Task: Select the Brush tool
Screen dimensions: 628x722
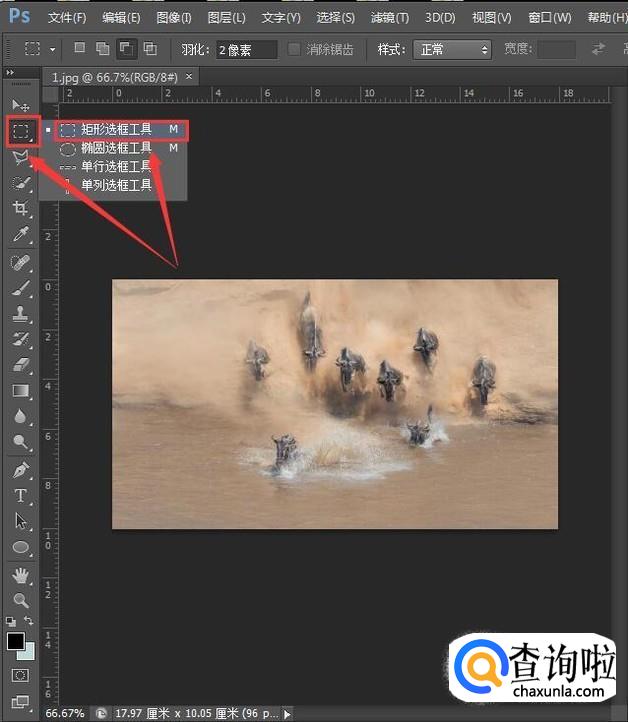Action: pyautogui.click(x=21, y=289)
